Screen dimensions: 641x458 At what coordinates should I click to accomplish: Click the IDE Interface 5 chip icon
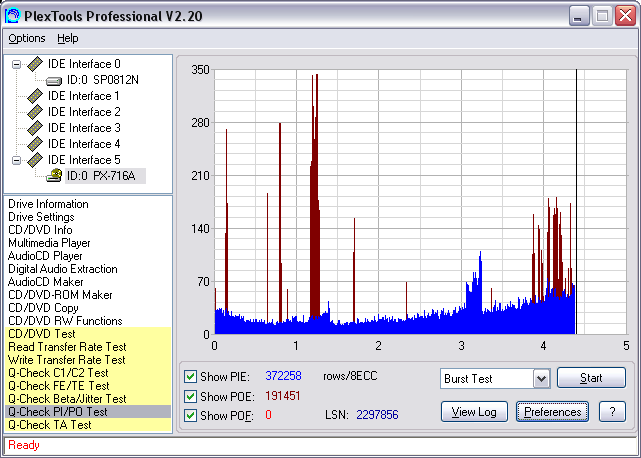[x=35, y=159]
